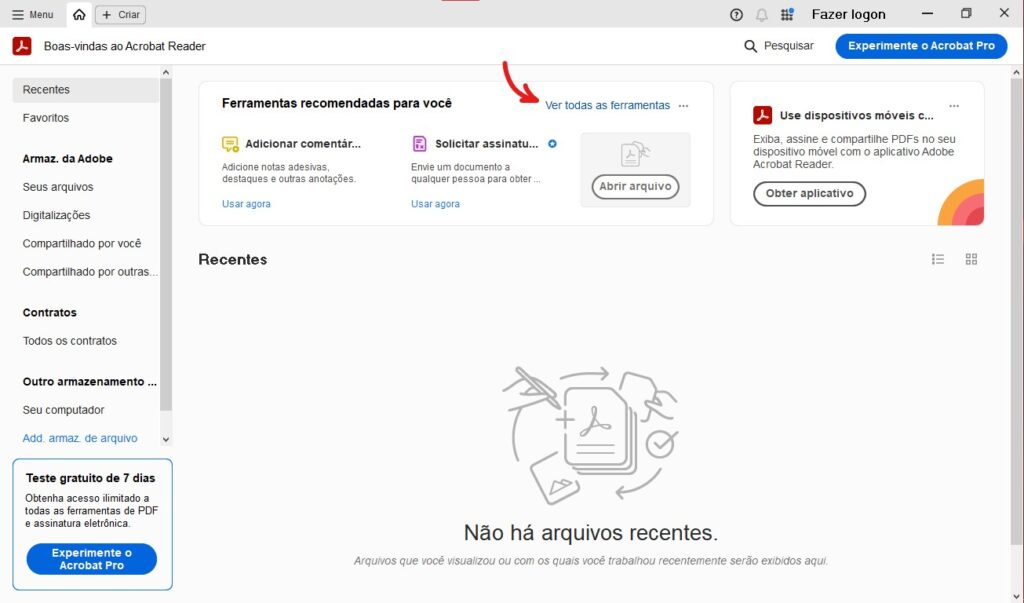Open the hamburger Menu

tap(33, 14)
